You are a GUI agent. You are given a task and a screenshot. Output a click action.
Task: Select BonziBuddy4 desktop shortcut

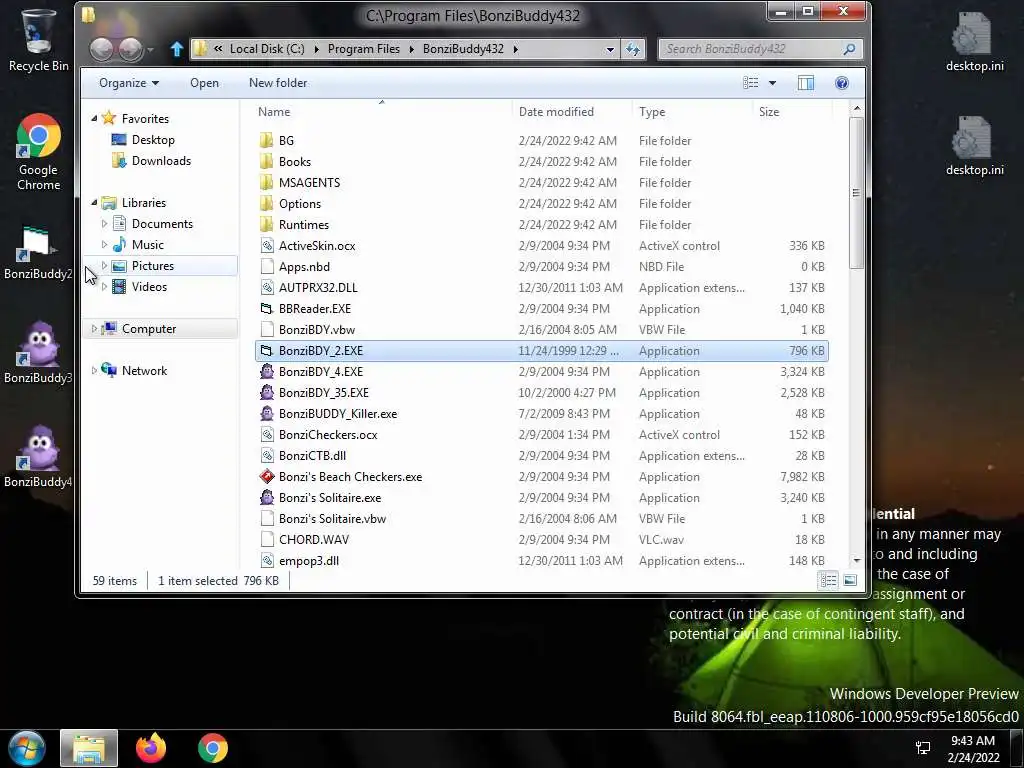[38, 456]
